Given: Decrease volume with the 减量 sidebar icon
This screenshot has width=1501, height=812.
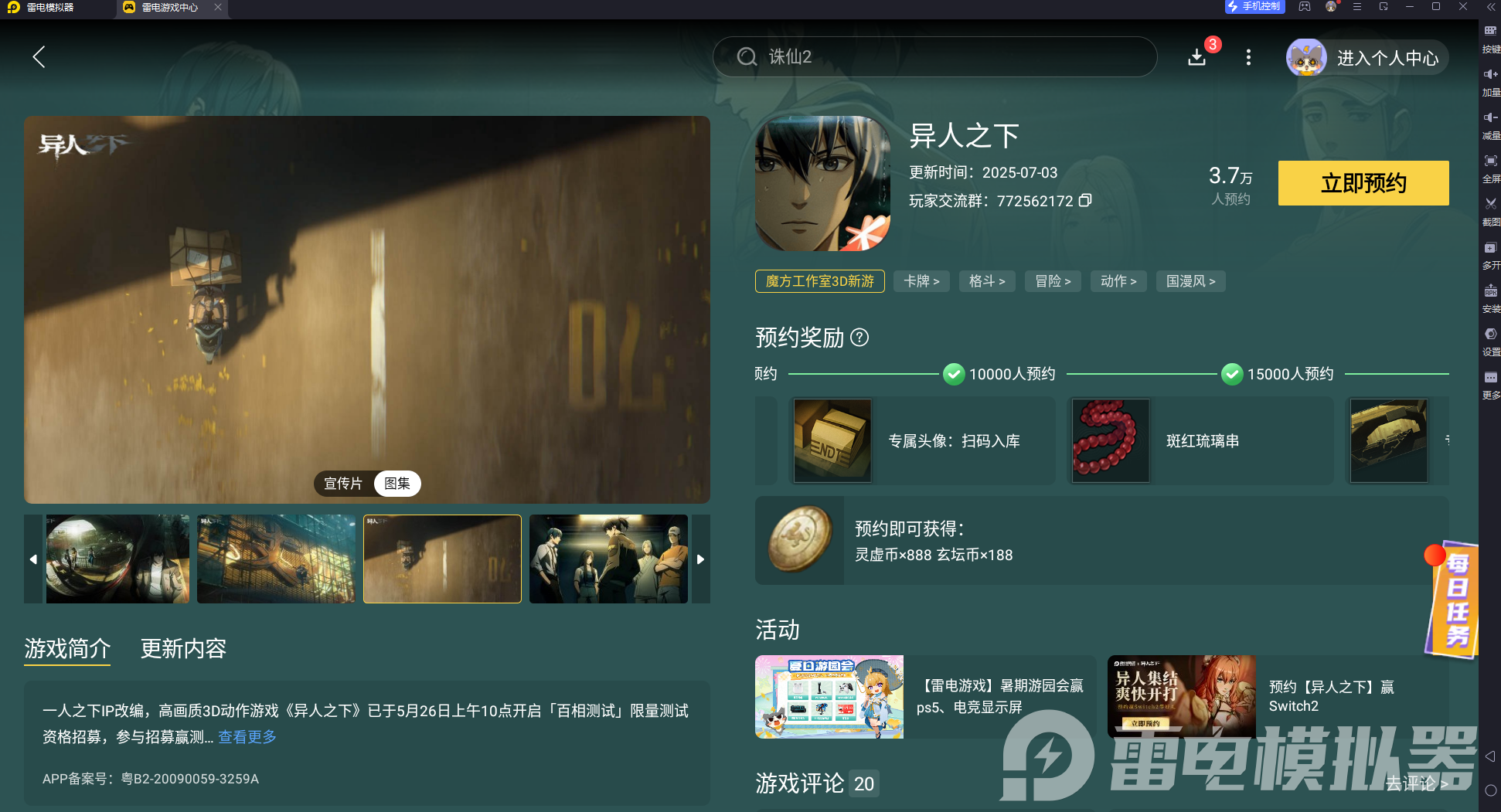Looking at the screenshot, I should click(1491, 124).
